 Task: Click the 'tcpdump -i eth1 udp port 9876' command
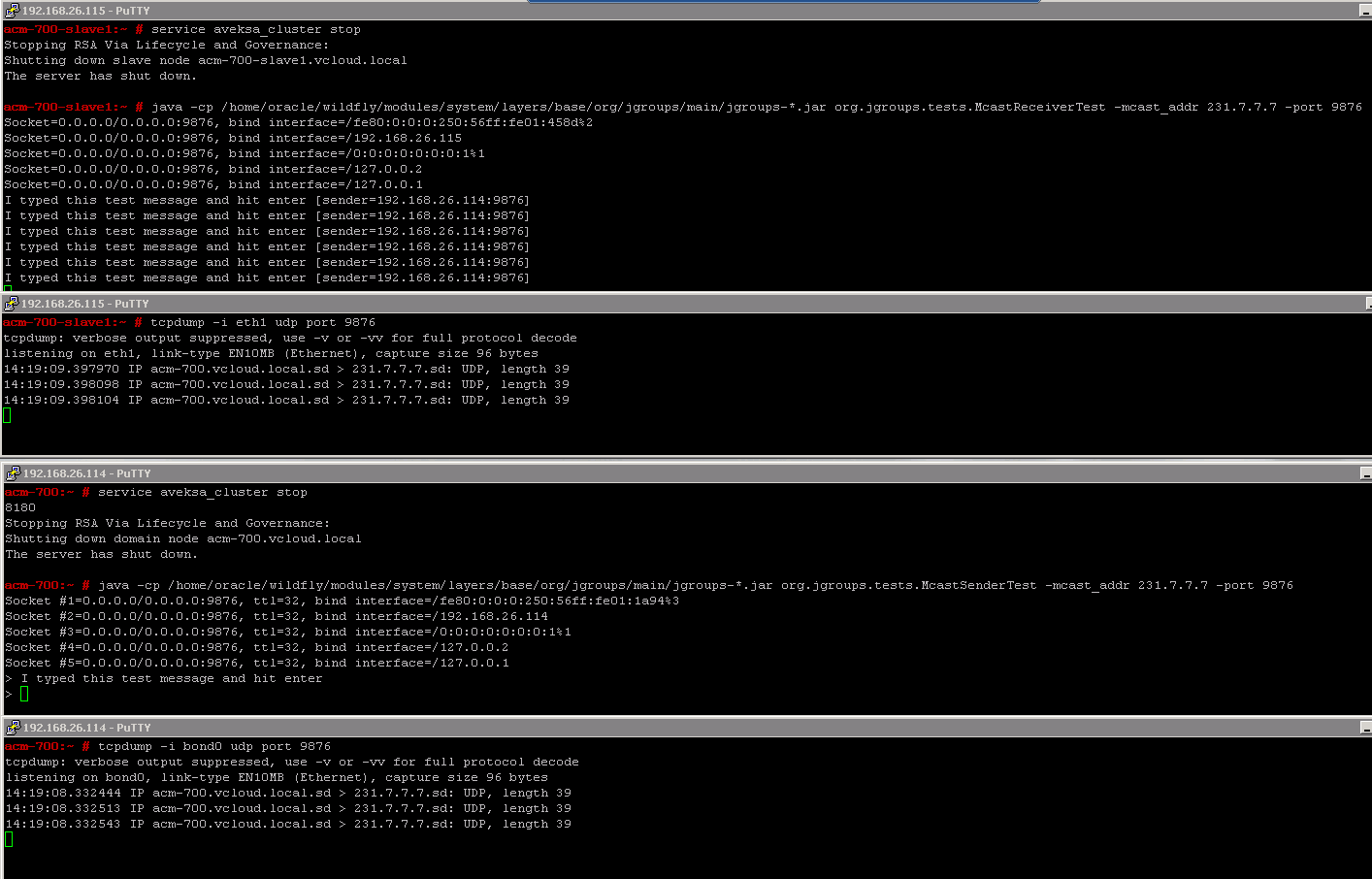pyautogui.click(x=262, y=322)
